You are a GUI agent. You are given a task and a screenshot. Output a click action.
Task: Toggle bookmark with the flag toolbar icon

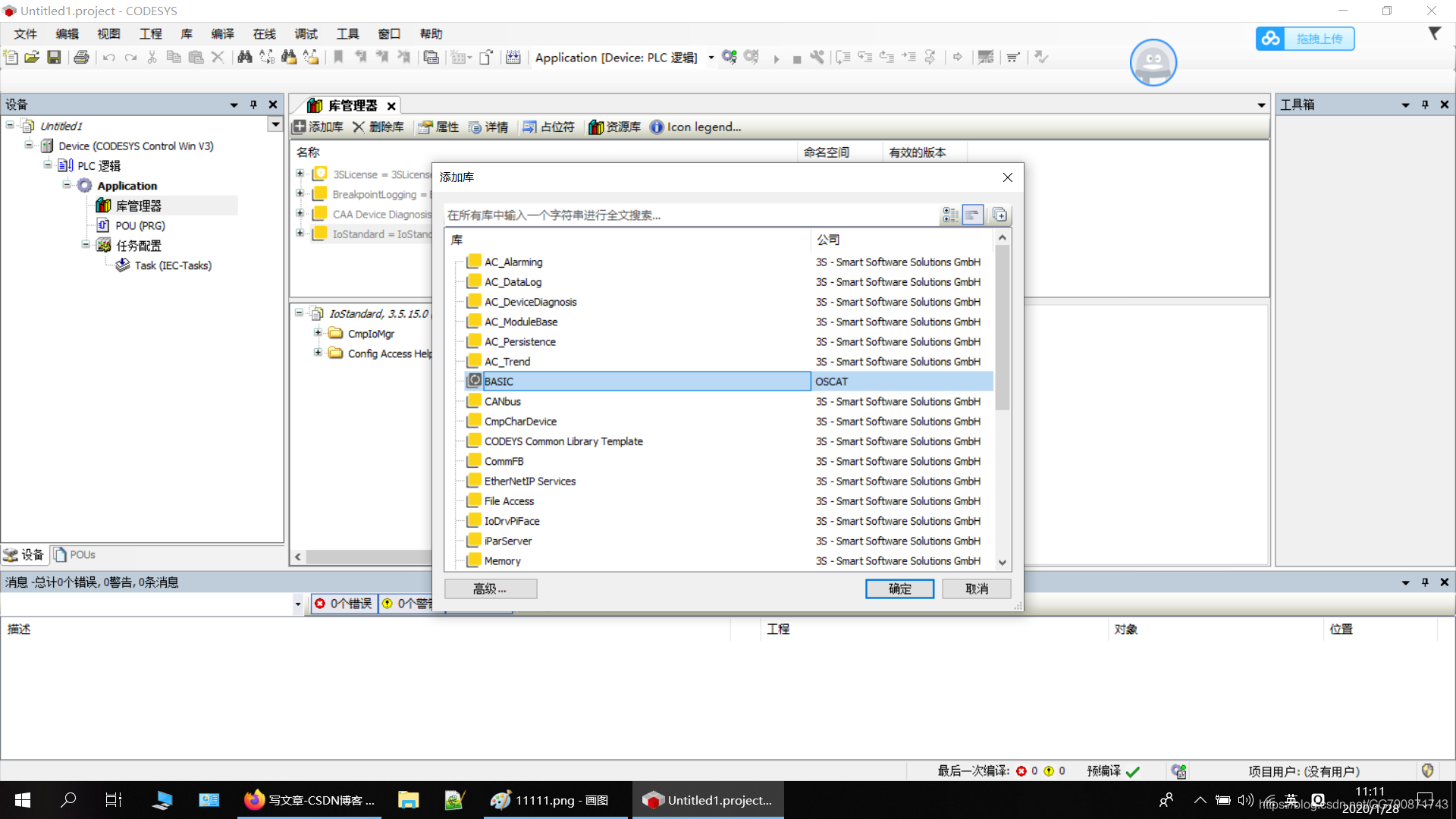pos(339,57)
